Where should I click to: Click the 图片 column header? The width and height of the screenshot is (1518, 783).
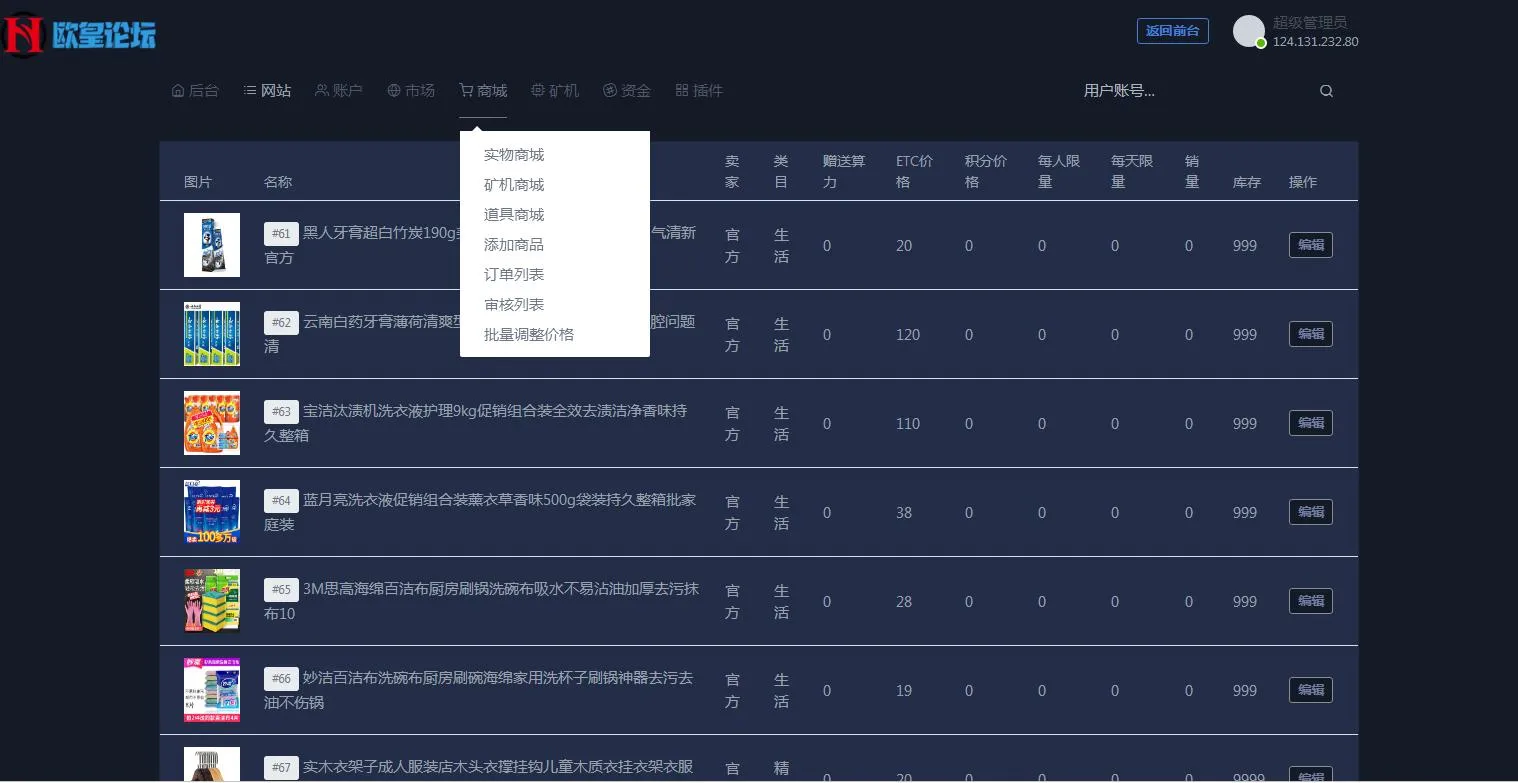[198, 182]
